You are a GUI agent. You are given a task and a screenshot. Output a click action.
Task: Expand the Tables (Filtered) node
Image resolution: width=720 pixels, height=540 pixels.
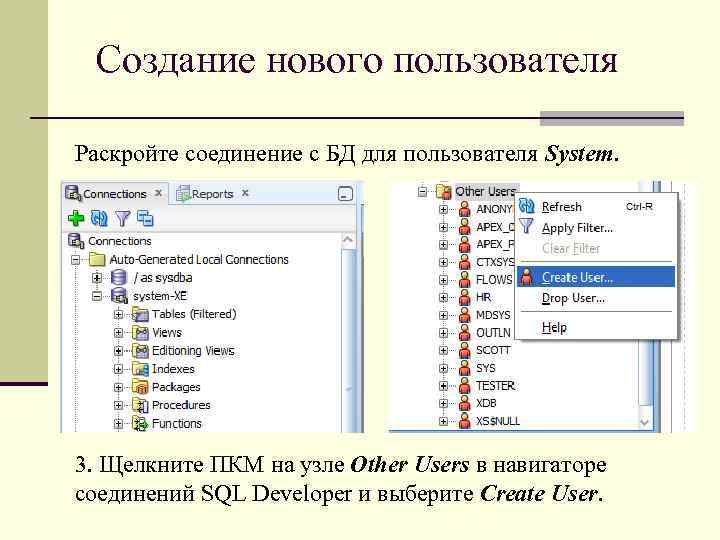tap(118, 315)
